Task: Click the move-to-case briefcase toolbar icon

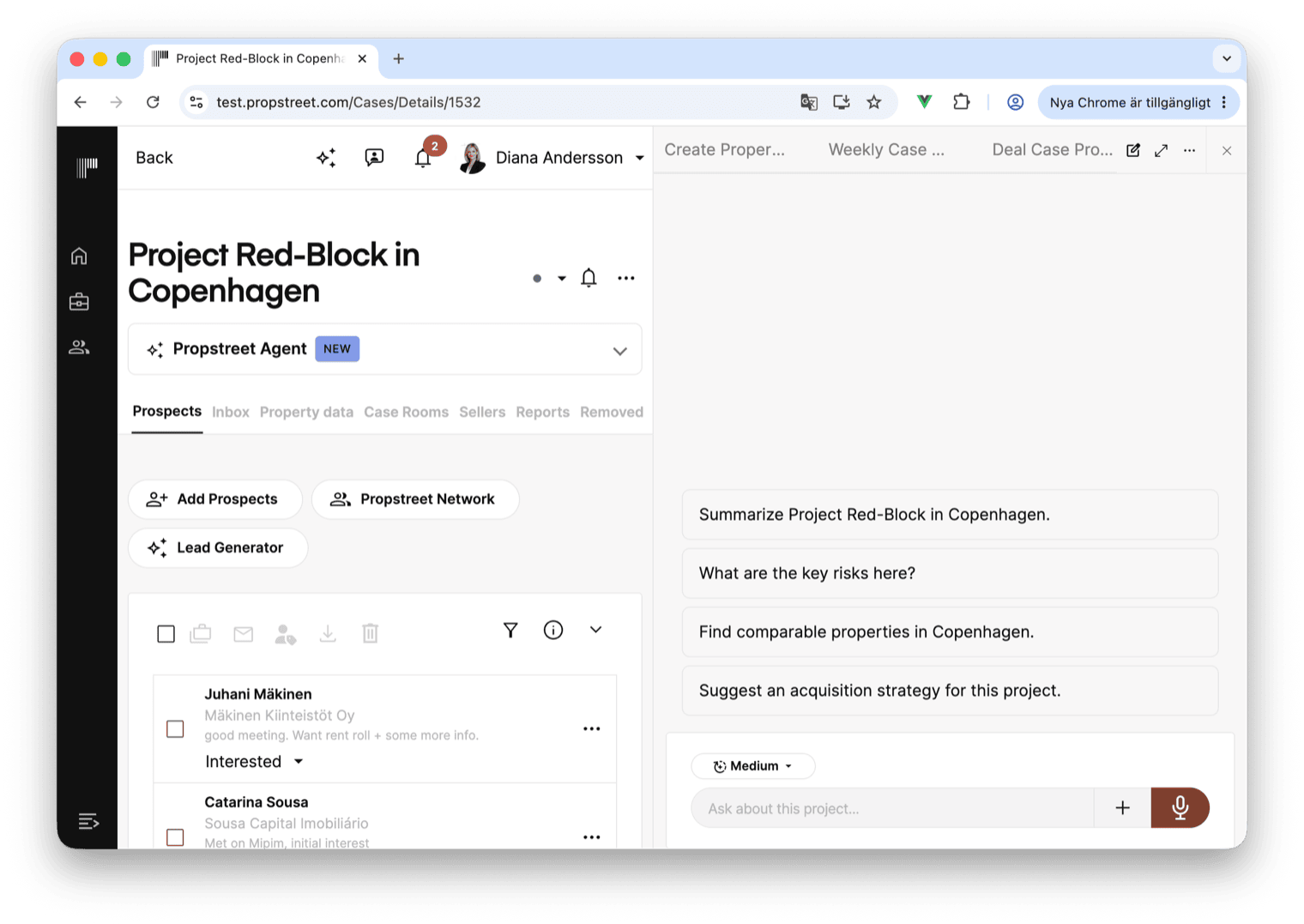Action: [x=201, y=634]
